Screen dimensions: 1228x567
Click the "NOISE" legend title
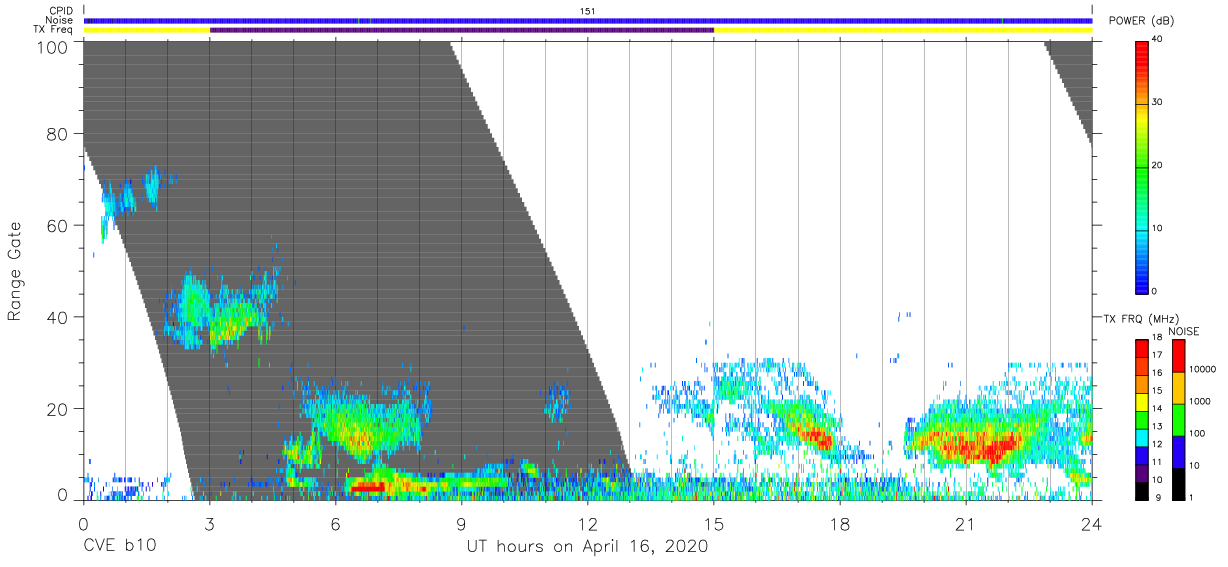1183,331
